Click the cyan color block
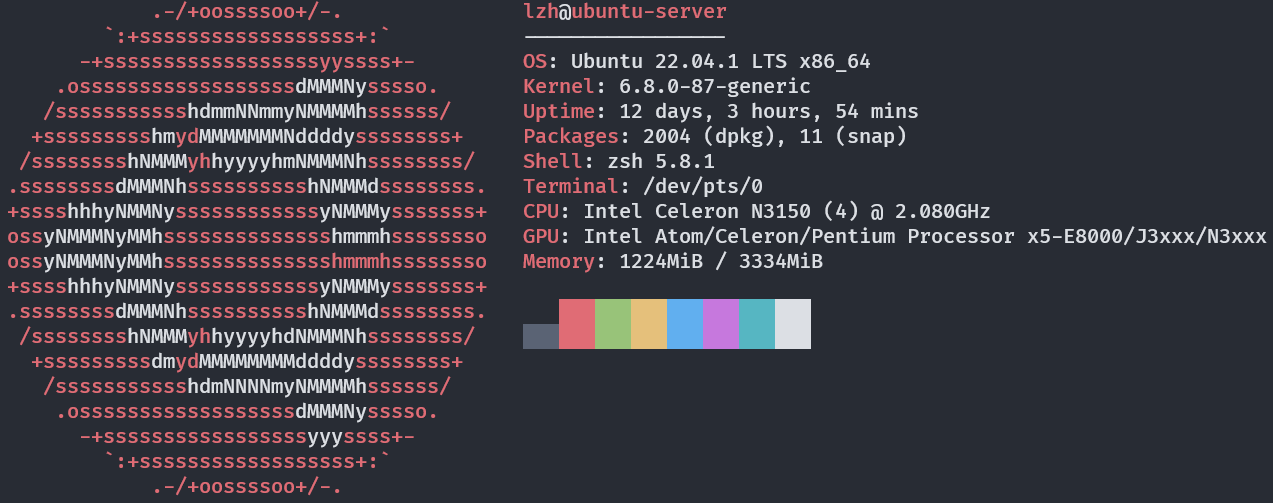This screenshot has height=503, width=1273. [757, 324]
